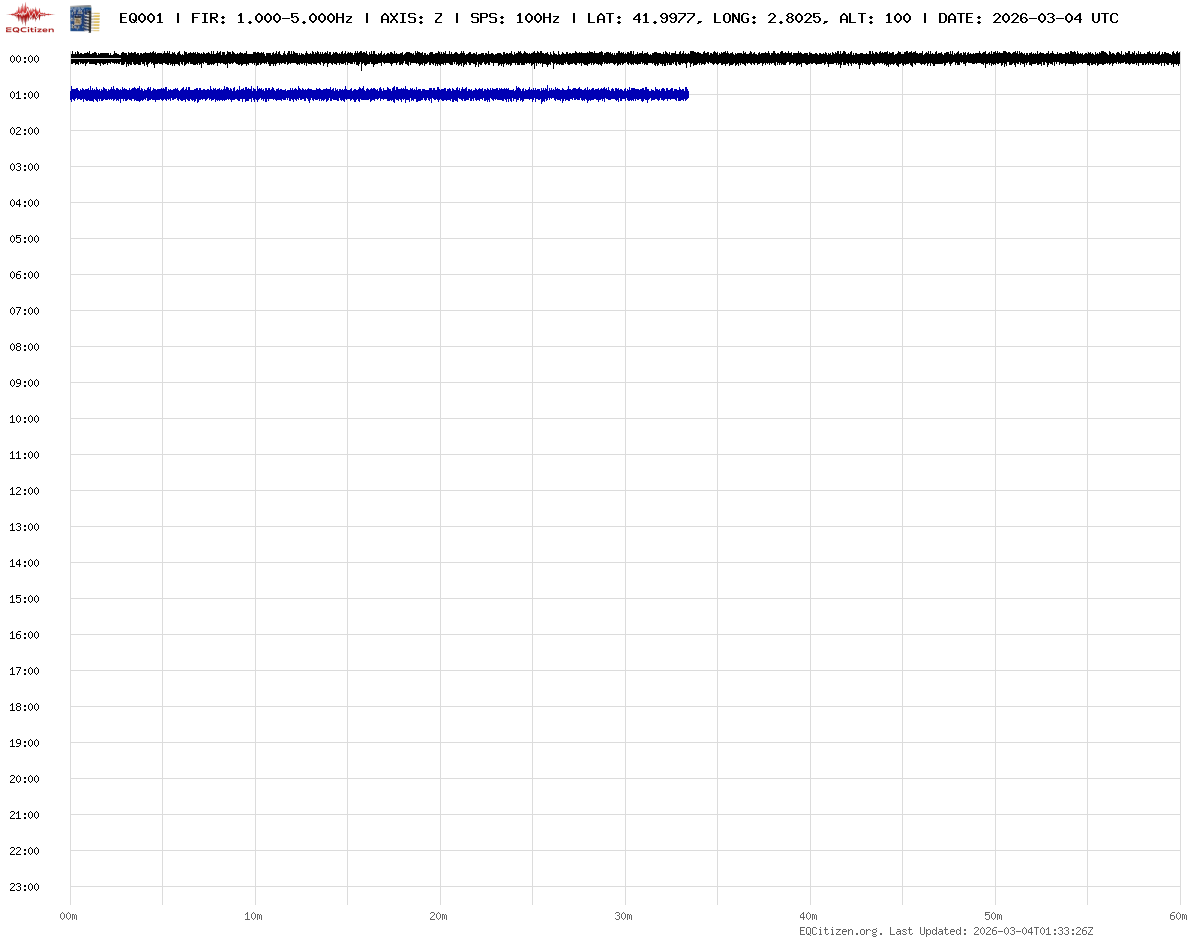The width and height of the screenshot is (1200, 940).
Task: Click the 60m minute axis label
Action: pos(1179,916)
